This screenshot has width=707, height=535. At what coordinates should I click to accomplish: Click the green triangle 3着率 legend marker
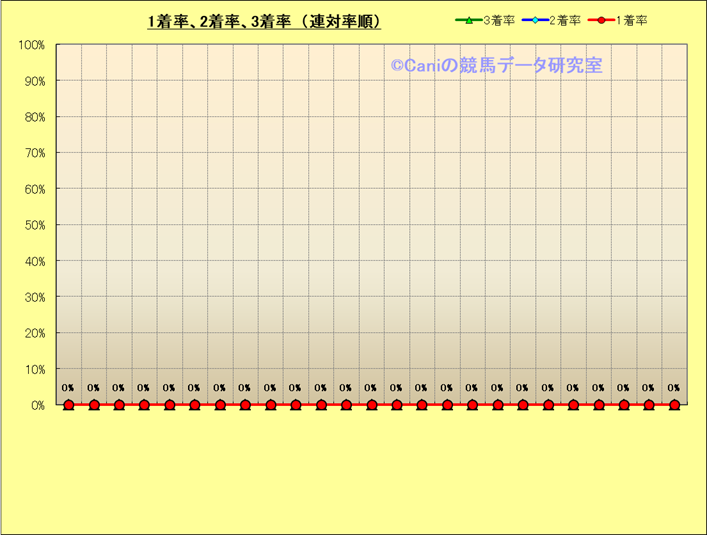click(467, 20)
